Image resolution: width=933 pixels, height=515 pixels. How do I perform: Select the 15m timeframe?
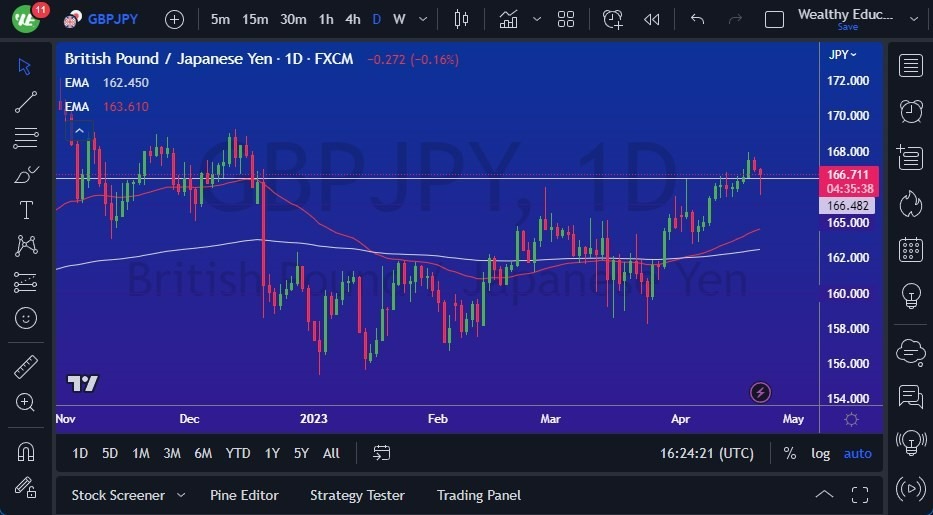(x=255, y=20)
